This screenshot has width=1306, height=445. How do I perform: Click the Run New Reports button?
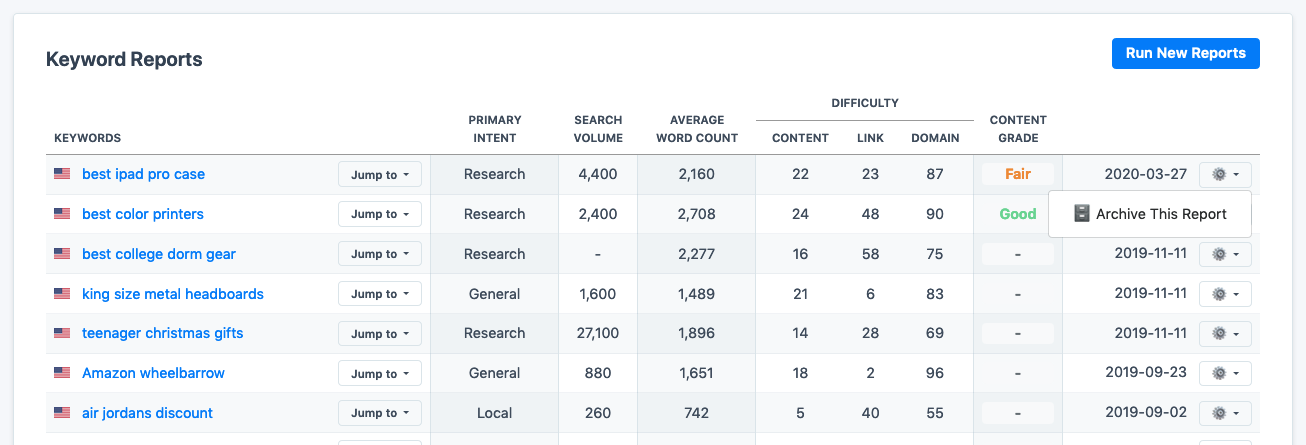pos(1185,54)
